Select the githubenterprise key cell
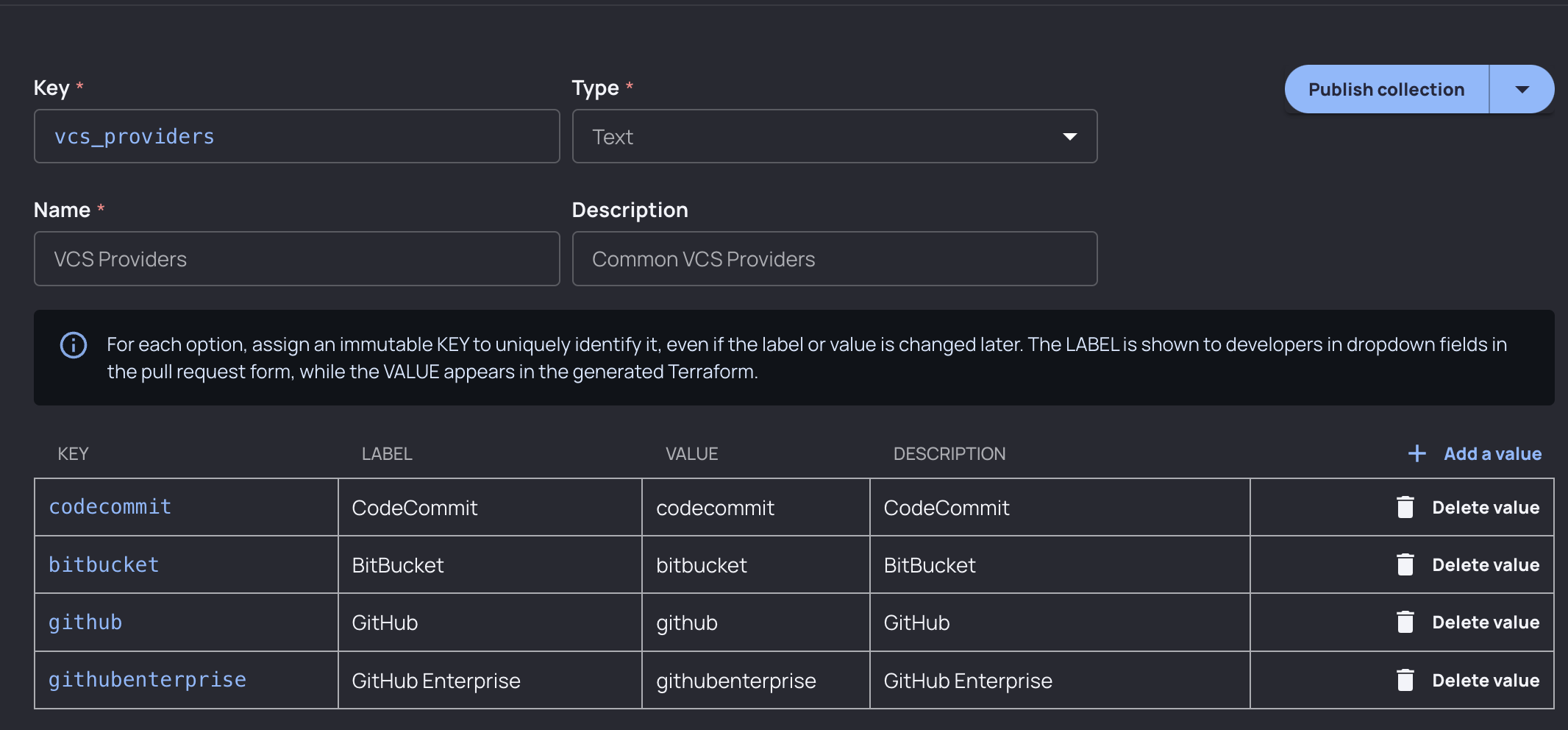Image resolution: width=1568 pixels, height=730 pixels. [186, 680]
